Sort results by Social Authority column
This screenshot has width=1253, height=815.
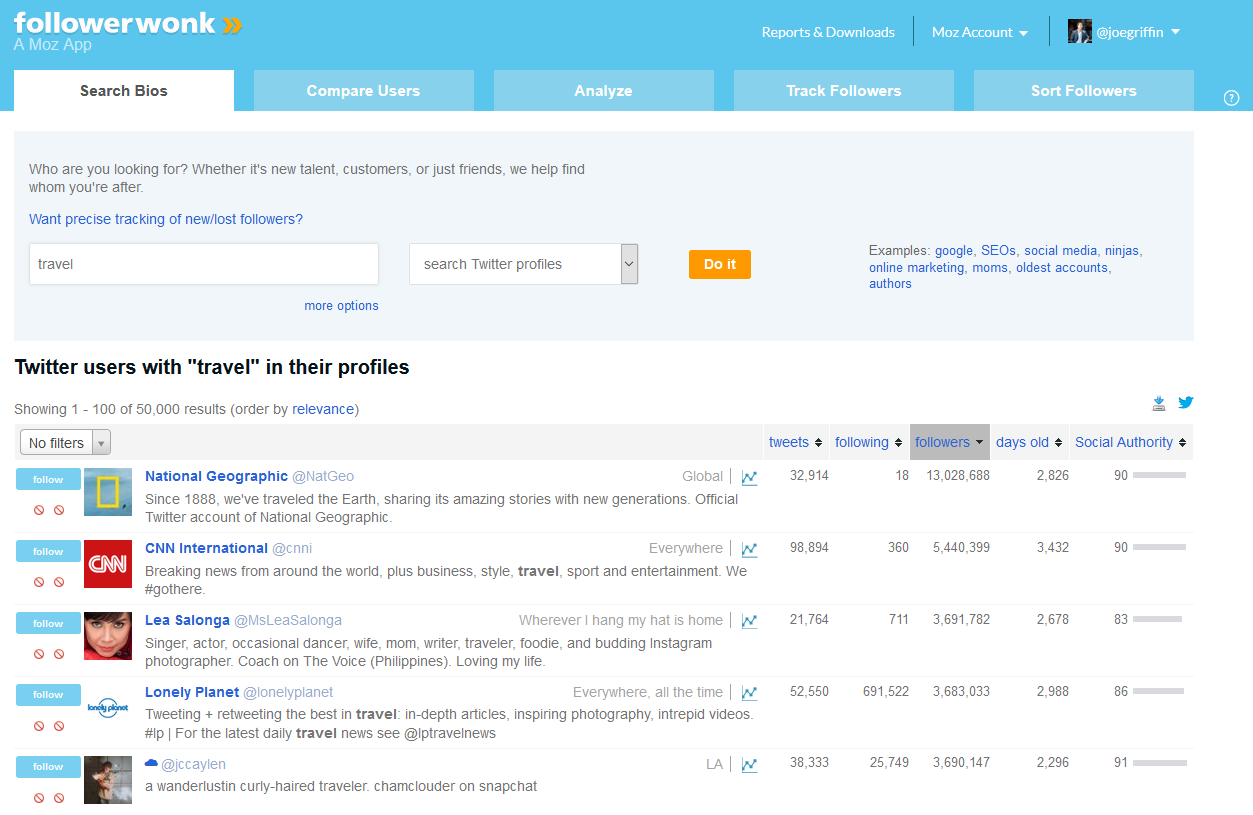click(x=1130, y=442)
